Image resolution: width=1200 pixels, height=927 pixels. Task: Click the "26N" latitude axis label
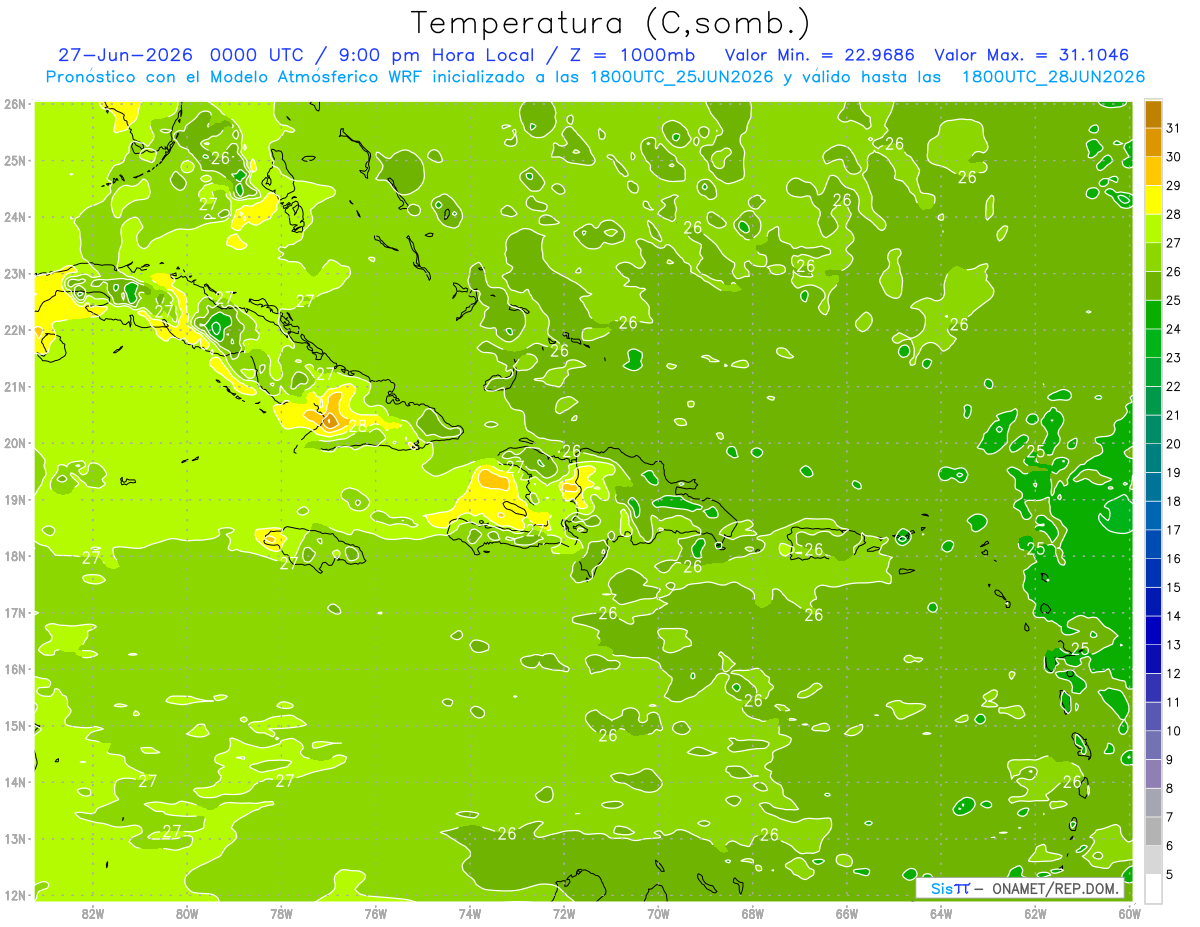tap(15, 103)
